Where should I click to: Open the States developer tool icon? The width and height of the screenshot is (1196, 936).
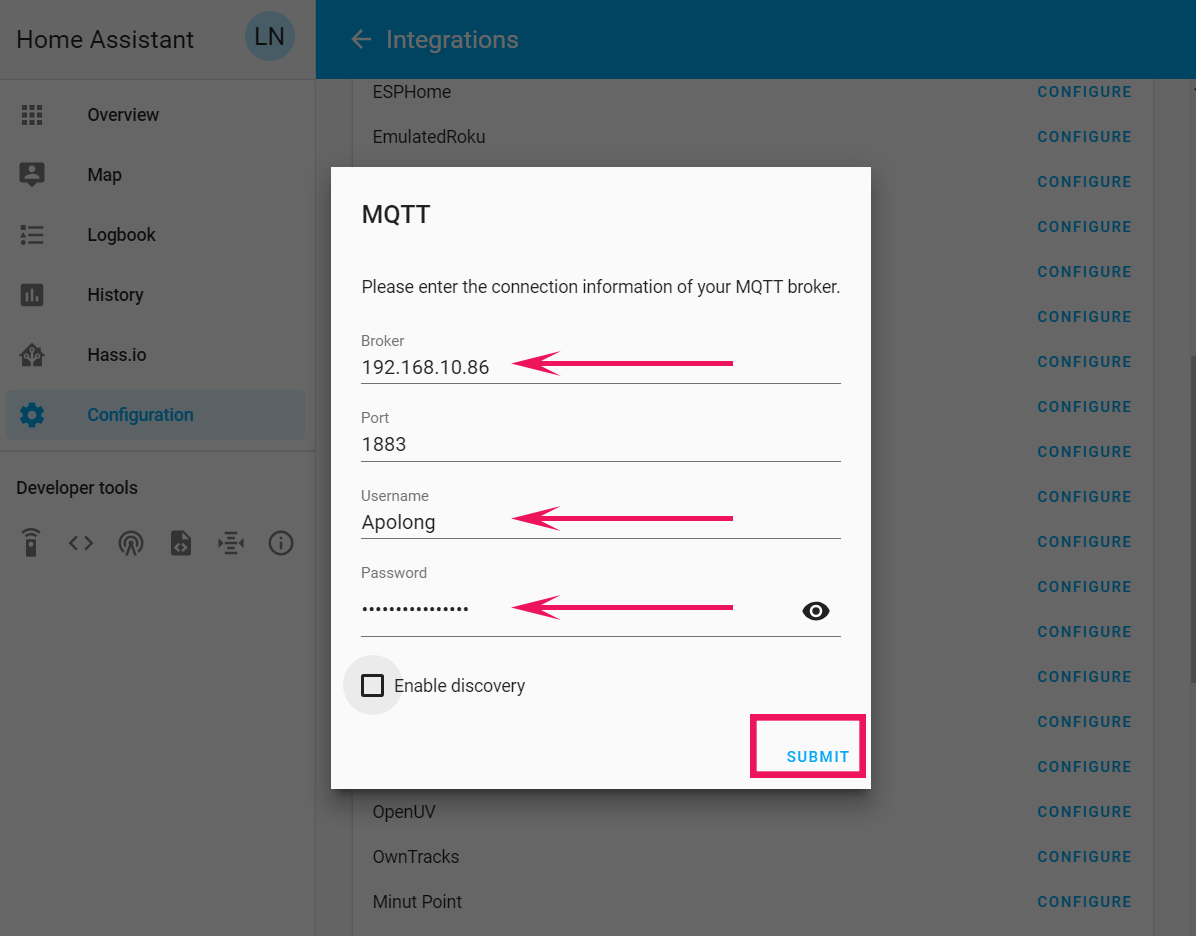81,543
